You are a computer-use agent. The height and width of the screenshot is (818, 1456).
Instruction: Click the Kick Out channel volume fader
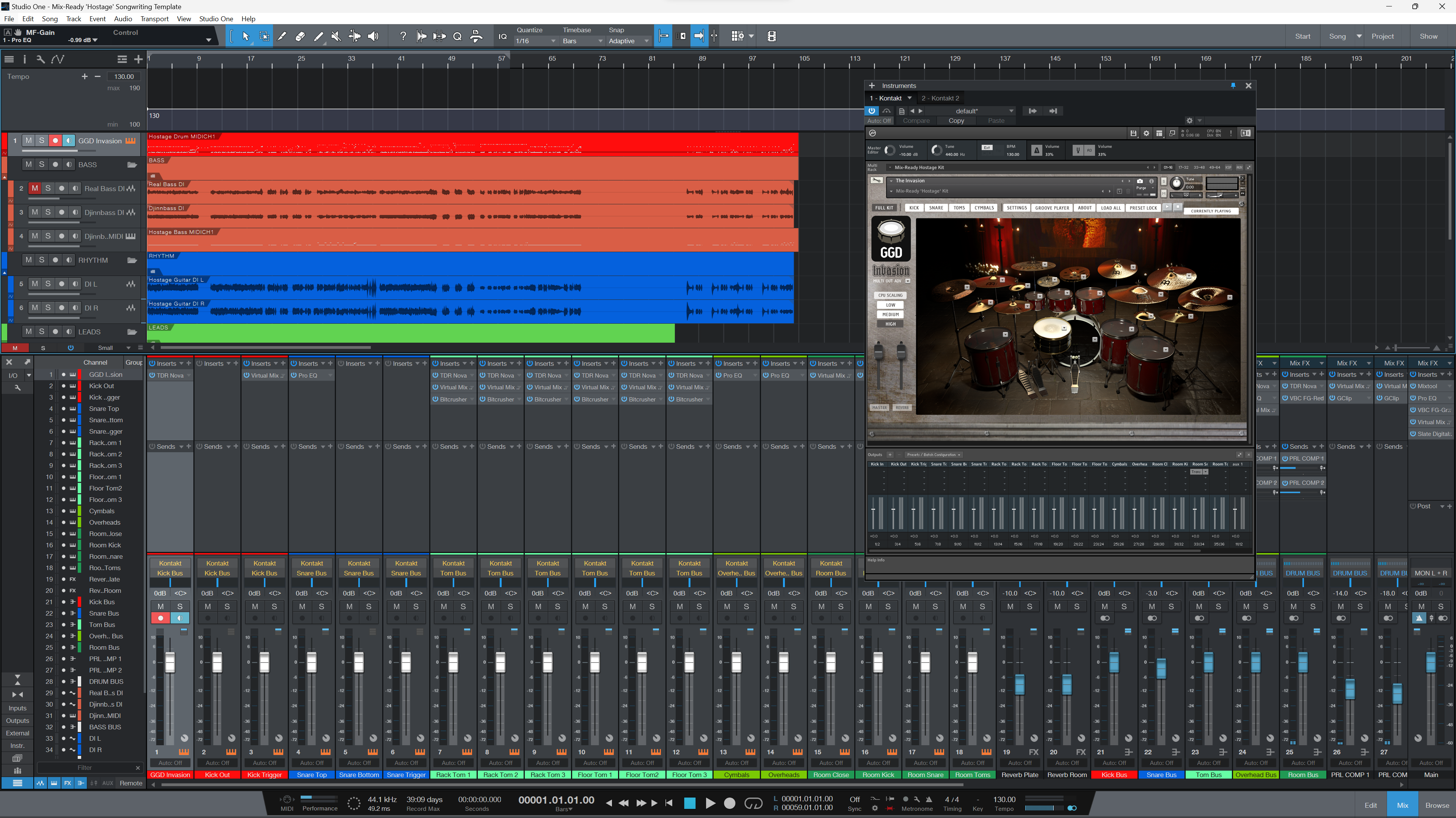click(217, 661)
